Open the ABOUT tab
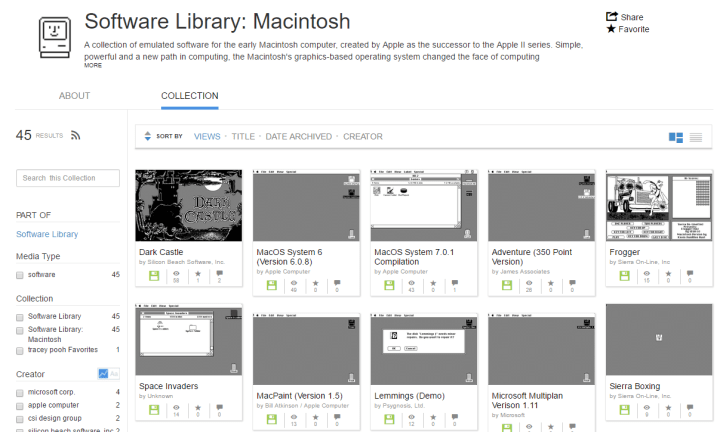Screen dimensions: 723x432 pyautogui.click(x=75, y=96)
